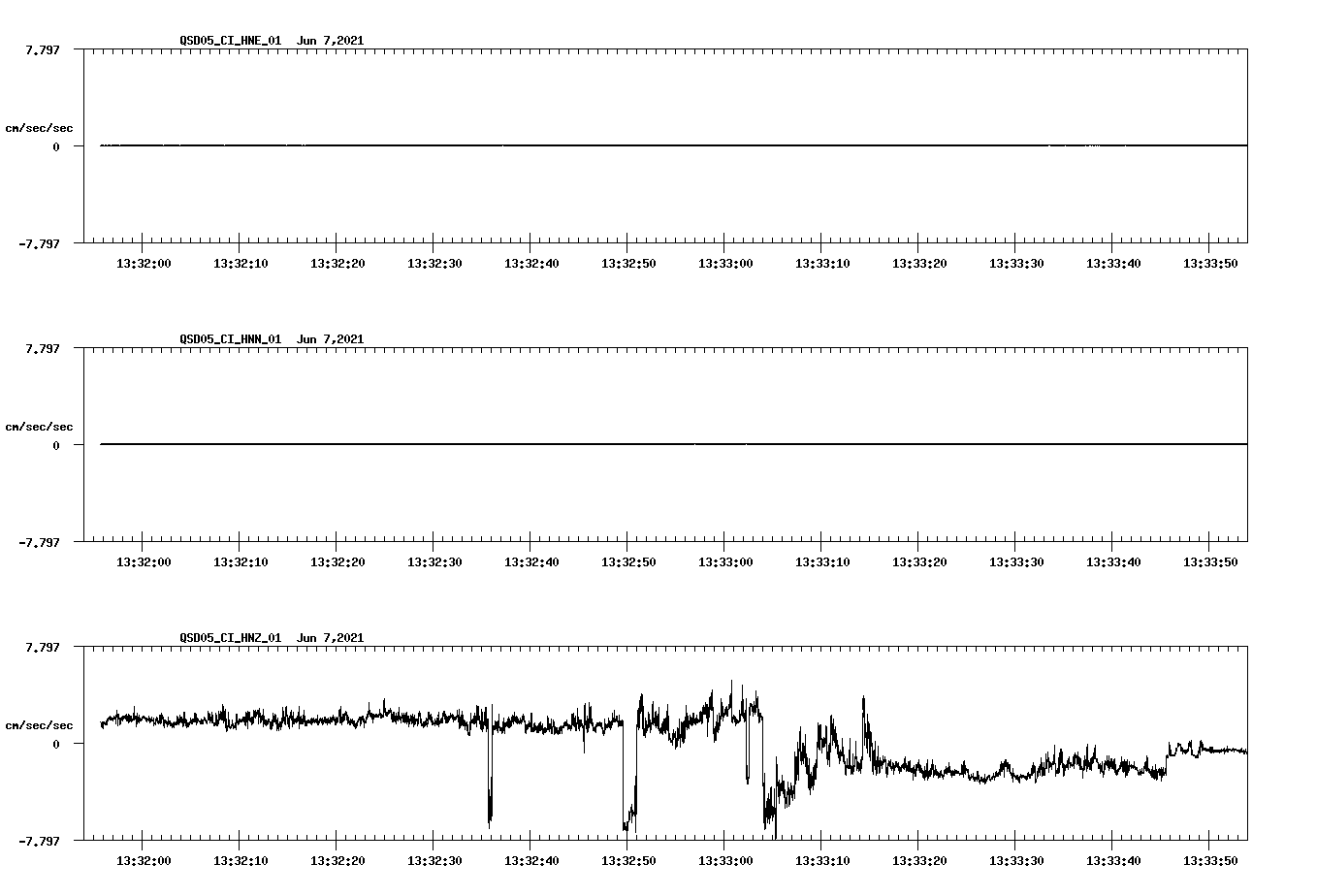This screenshot has width=1317, height=896.
Task: Click the QSD05_CI_HNZ_01 plot title
Action: pyautogui.click(x=272, y=638)
